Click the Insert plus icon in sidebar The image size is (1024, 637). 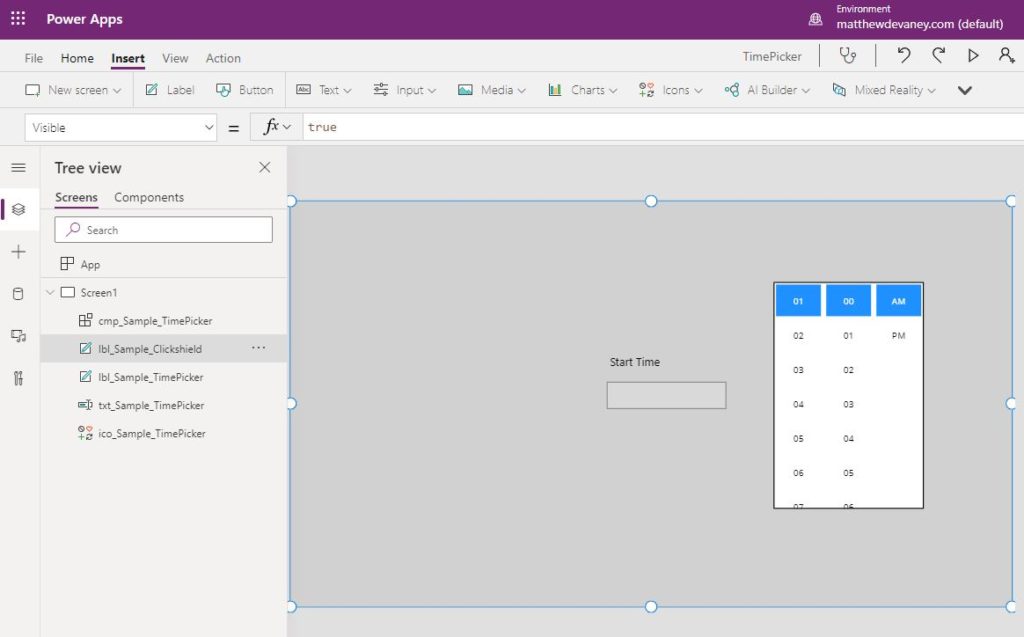pos(18,252)
